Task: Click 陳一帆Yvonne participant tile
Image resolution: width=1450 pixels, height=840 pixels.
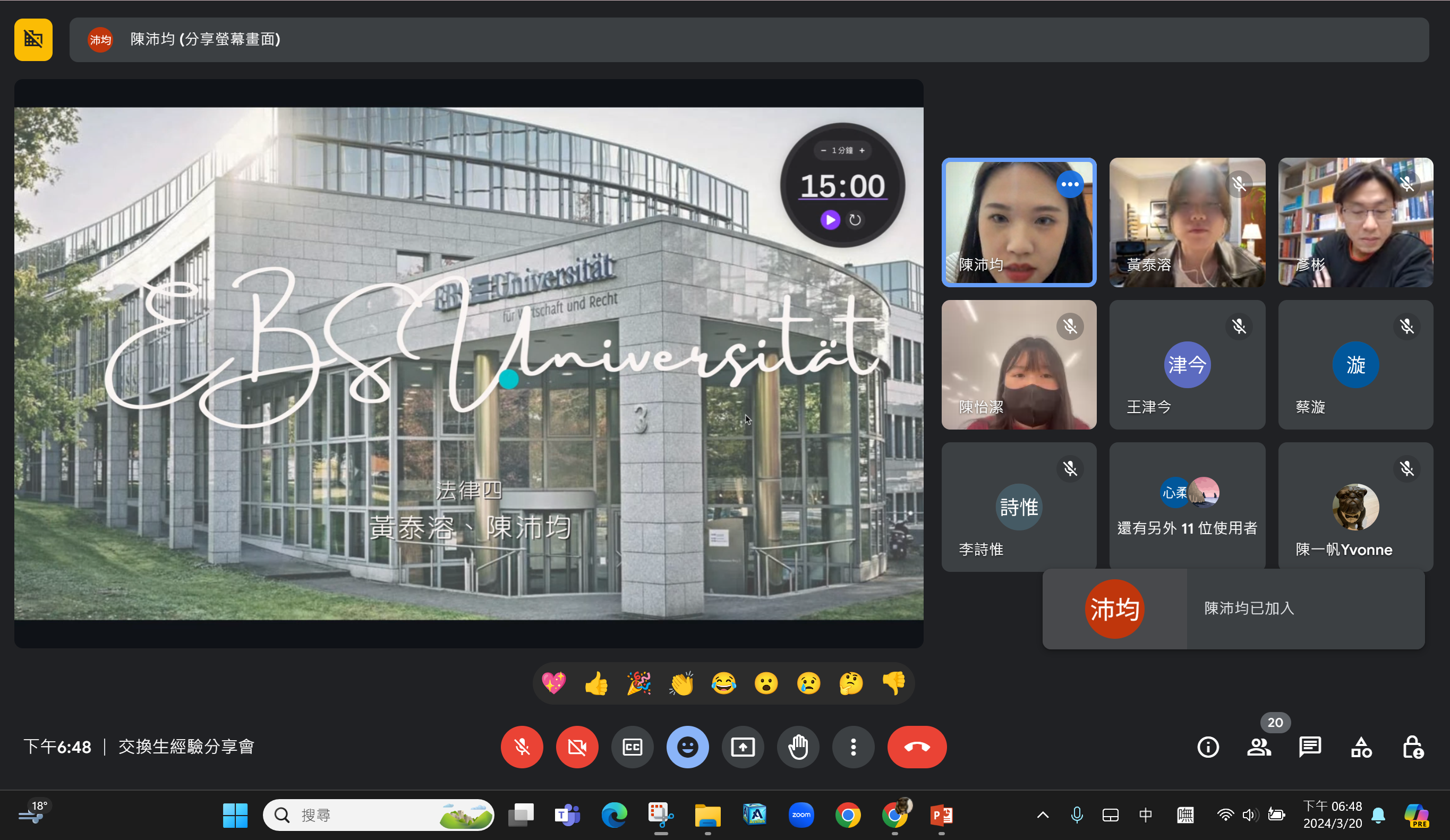Action: tap(1355, 507)
